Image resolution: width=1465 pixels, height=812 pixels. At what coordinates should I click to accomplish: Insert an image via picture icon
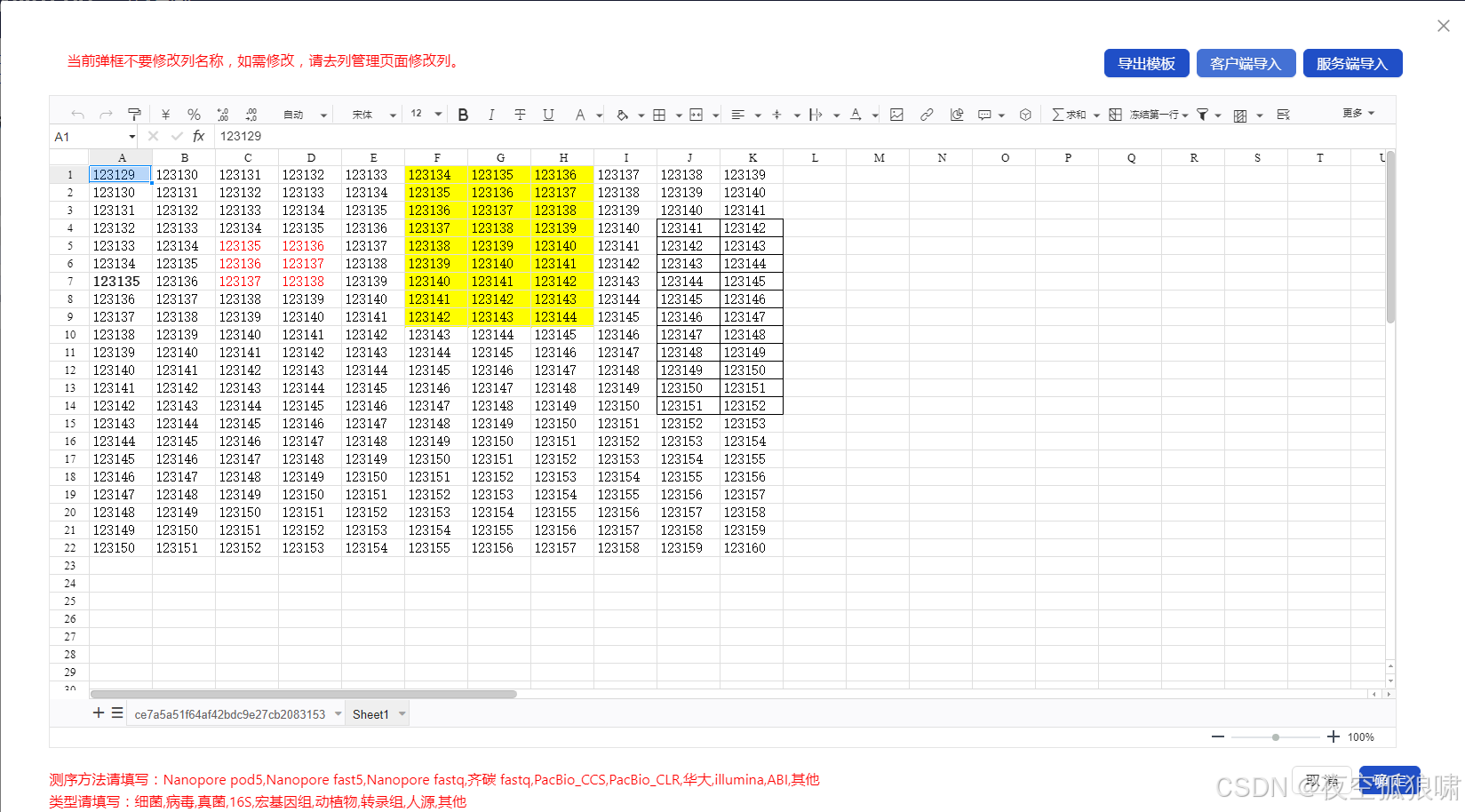pos(896,115)
